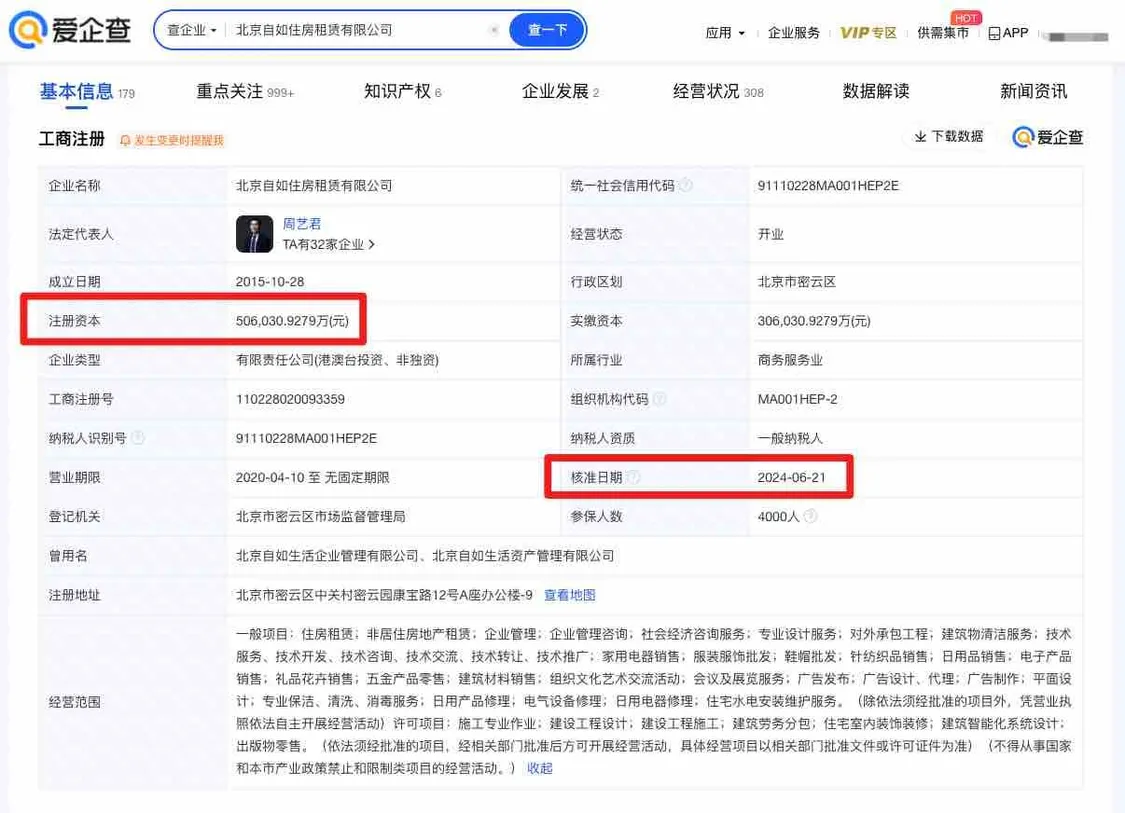Open the 查企业 search type dropdown

(191, 30)
